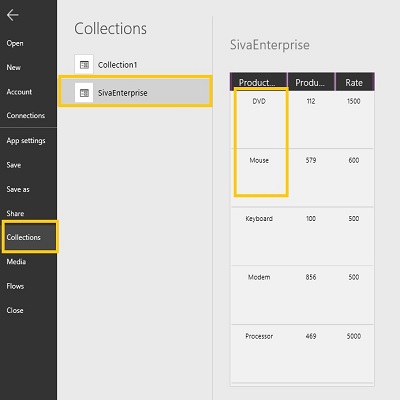Click the SivaEnterprise table icon
Image resolution: width=400 pixels, height=400 pixels.
pos(84,93)
